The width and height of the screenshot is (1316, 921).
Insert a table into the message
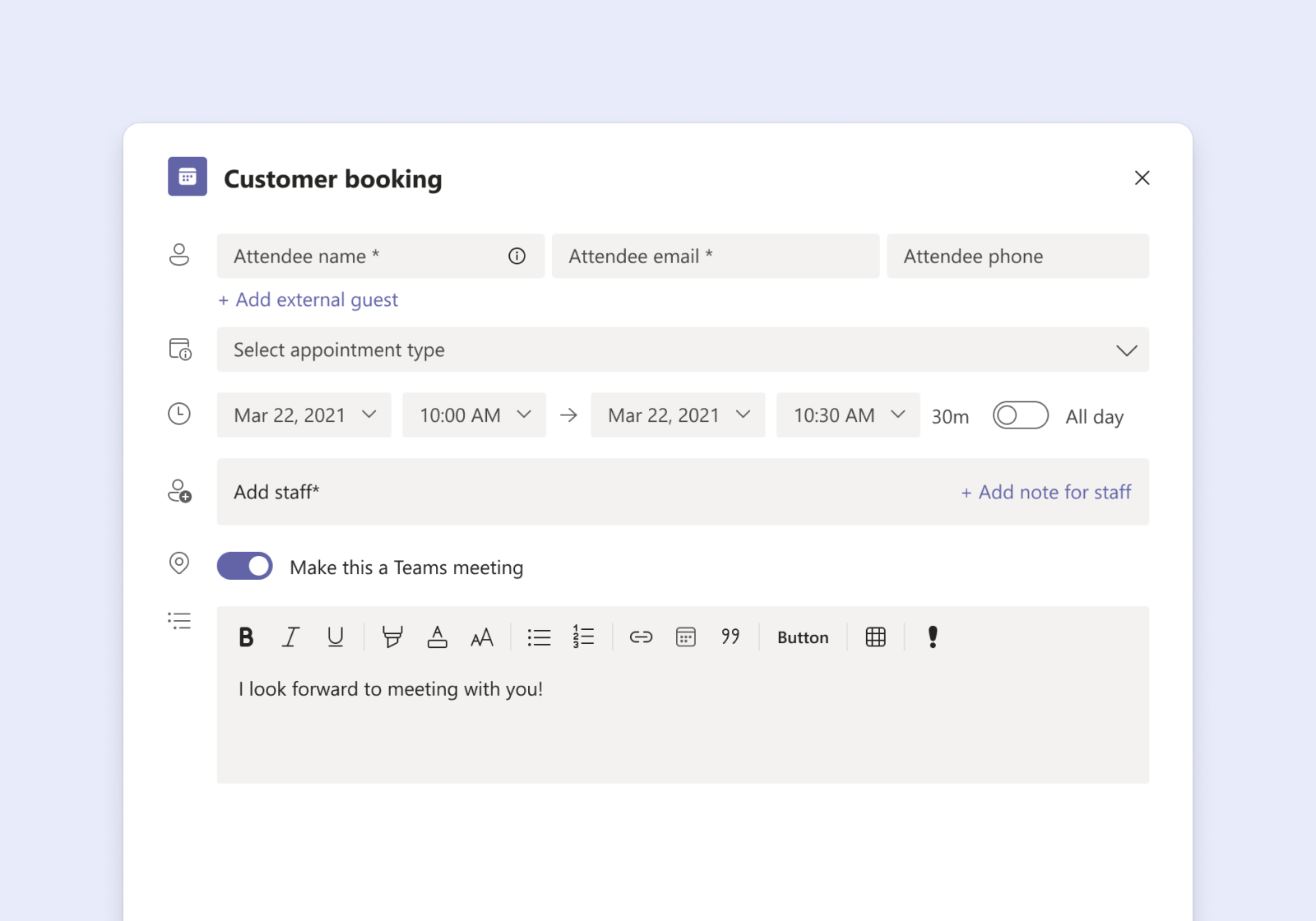click(x=875, y=636)
